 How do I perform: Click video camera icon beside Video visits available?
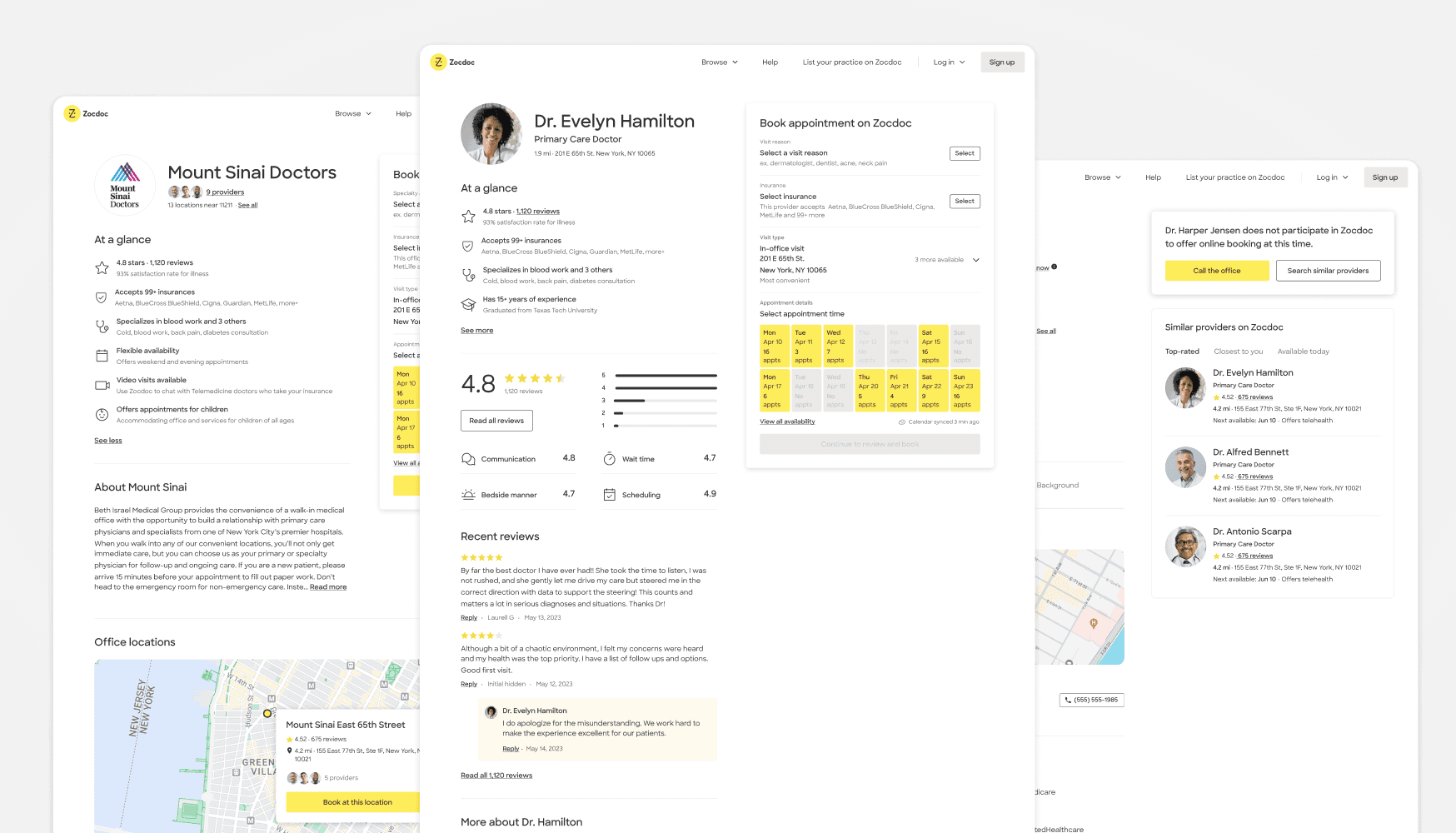tap(102, 385)
